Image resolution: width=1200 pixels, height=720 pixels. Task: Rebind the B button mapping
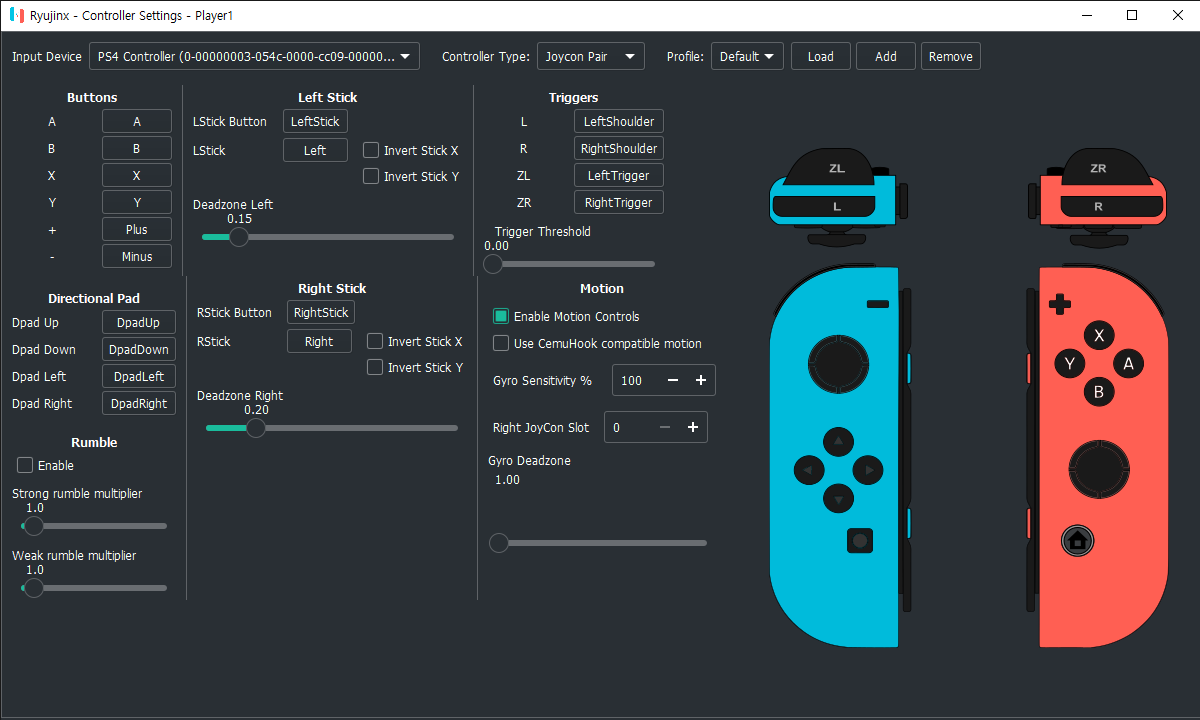coord(137,148)
